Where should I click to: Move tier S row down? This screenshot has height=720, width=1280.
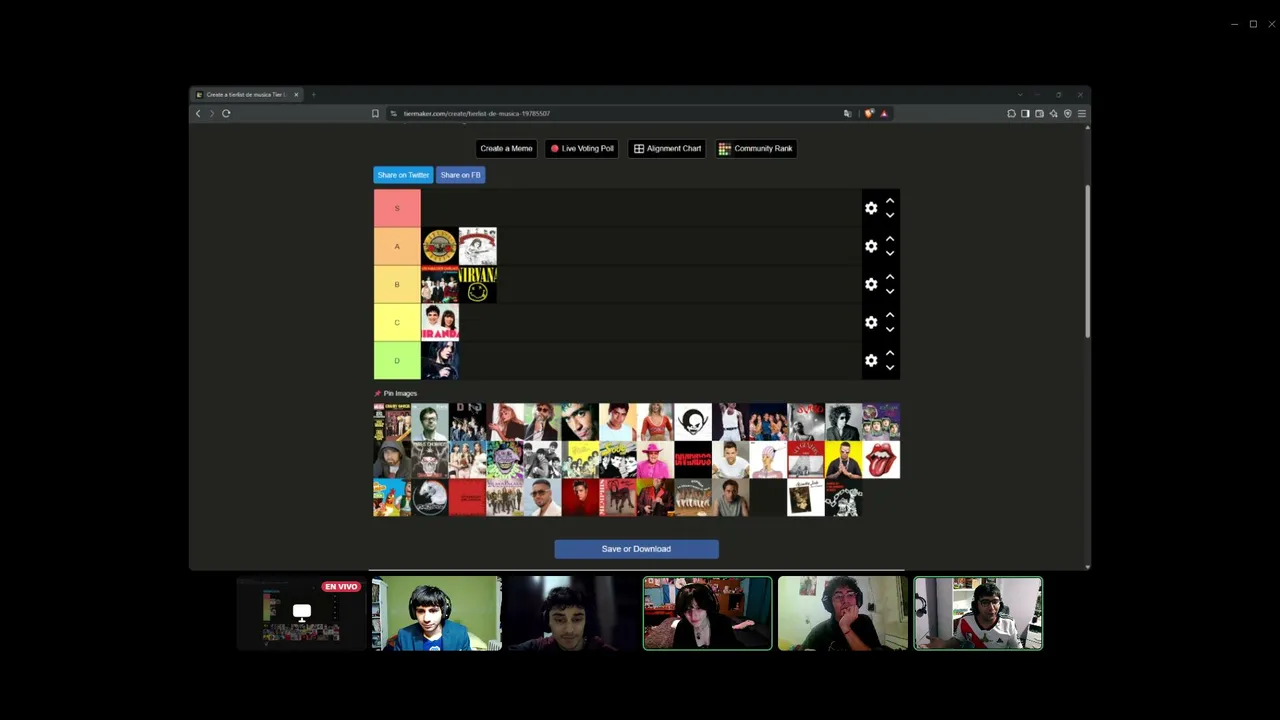click(x=890, y=215)
